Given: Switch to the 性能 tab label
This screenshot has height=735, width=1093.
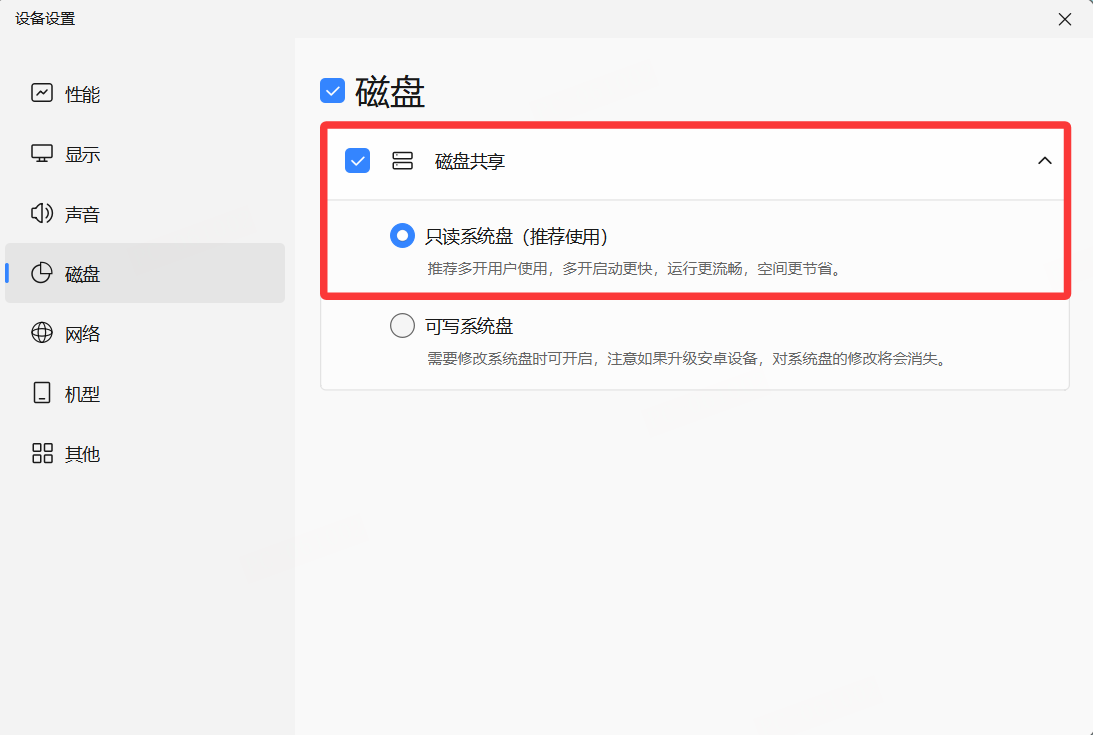Looking at the screenshot, I should coord(83,94).
